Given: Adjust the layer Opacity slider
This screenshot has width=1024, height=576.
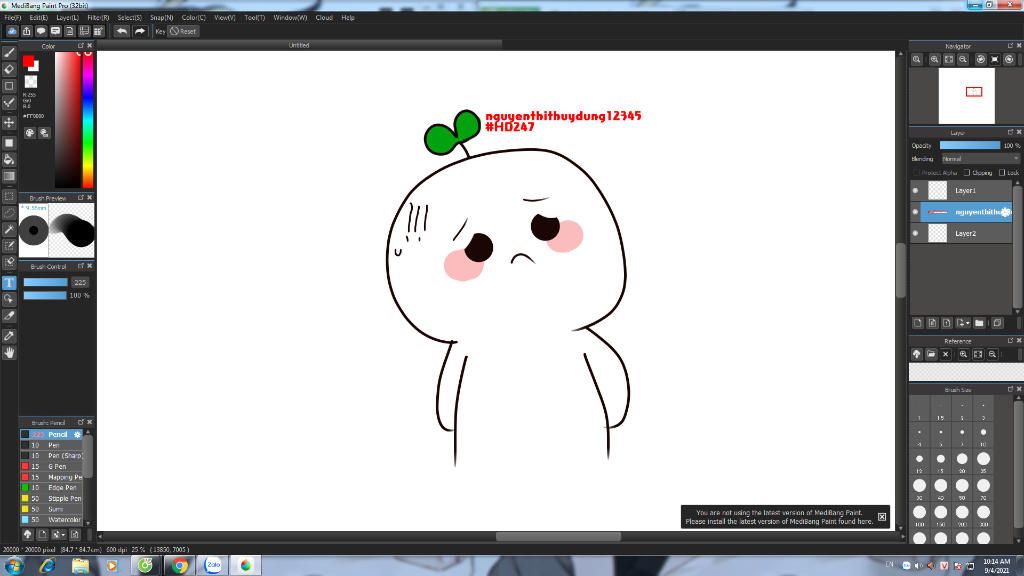Looking at the screenshot, I should (x=970, y=145).
